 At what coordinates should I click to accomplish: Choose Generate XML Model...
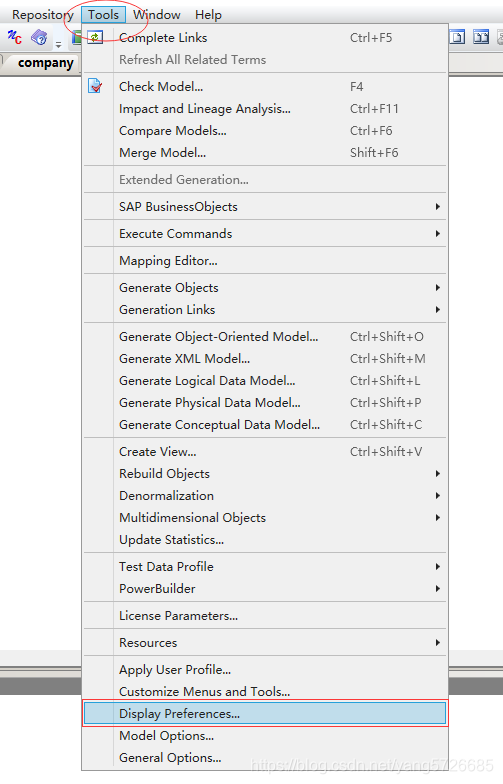point(265,358)
